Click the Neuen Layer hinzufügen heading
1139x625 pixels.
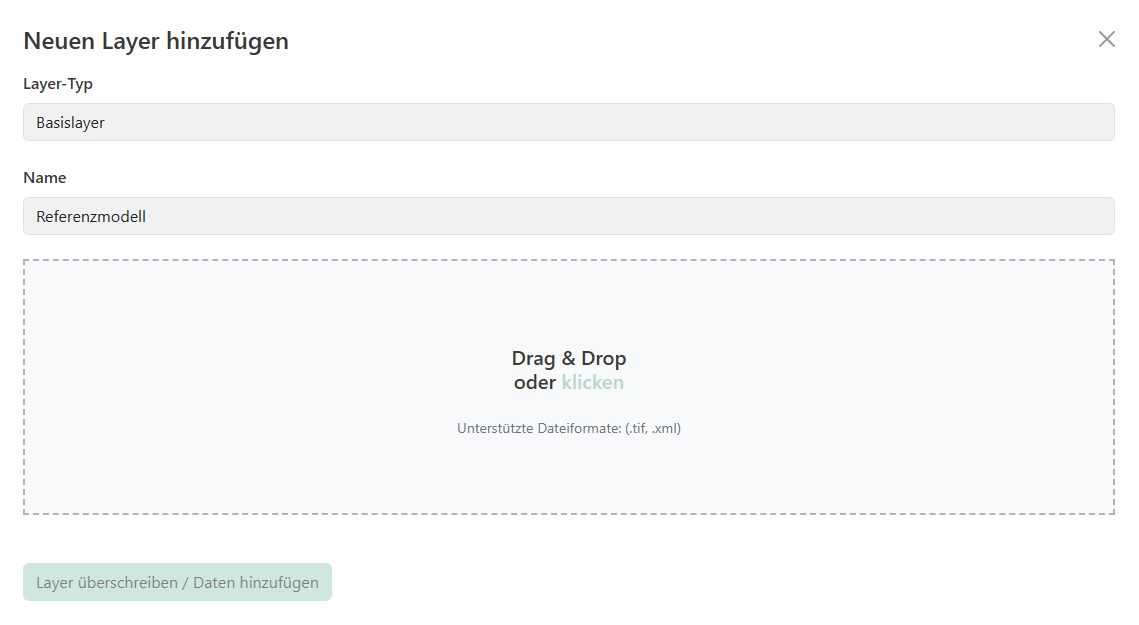[x=156, y=41]
